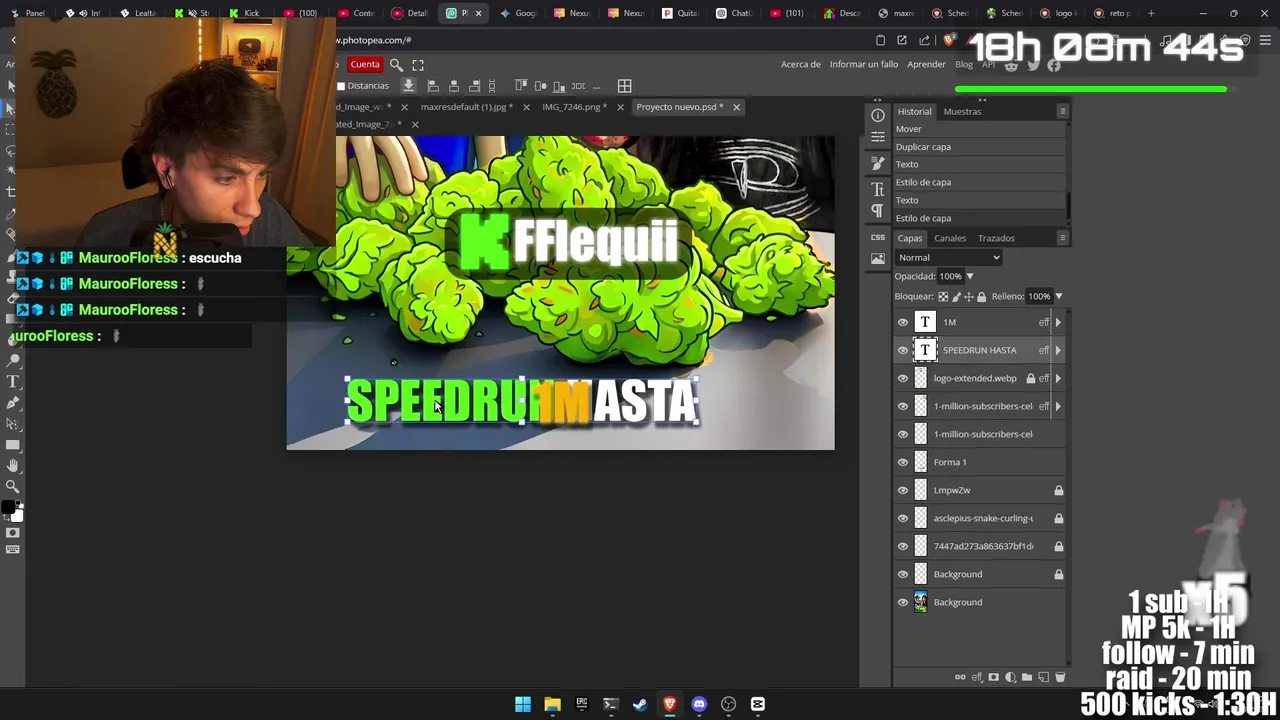Hide the asclepius-snake-curling layer
Viewport: 1280px width, 720px height.
(x=903, y=518)
